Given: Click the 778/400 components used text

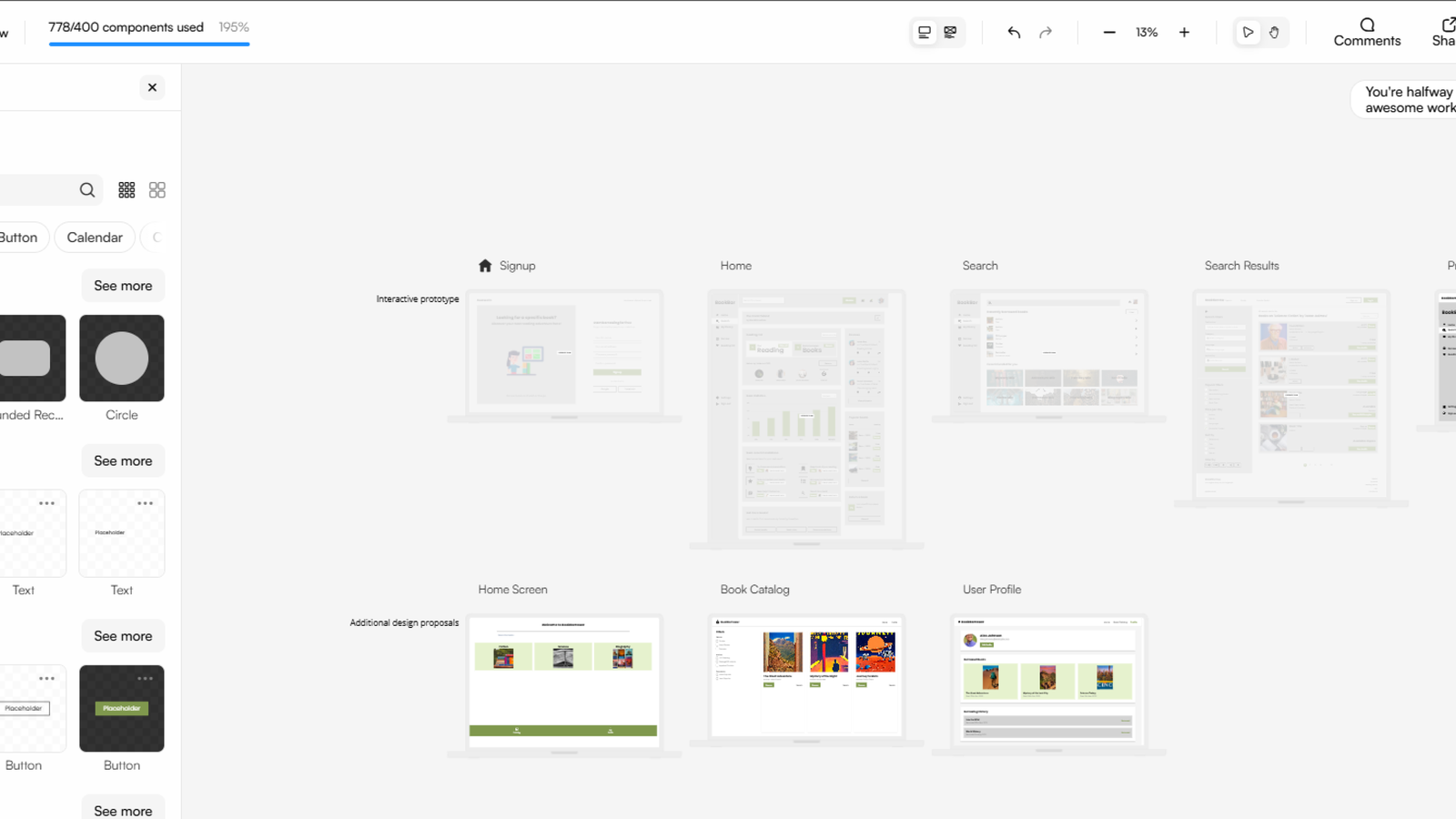Looking at the screenshot, I should click(126, 27).
